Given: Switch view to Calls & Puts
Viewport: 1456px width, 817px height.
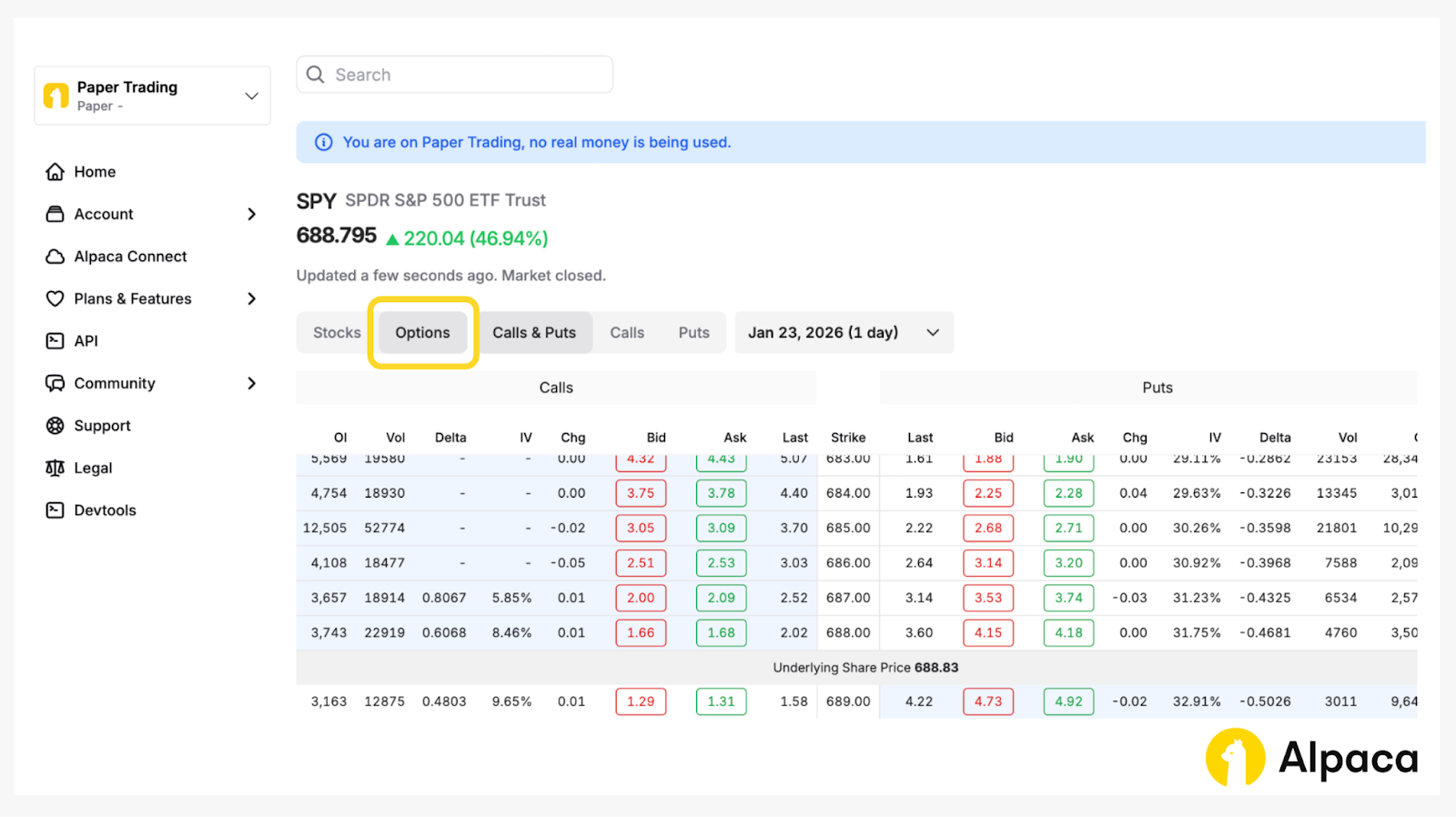Looking at the screenshot, I should 534,333.
